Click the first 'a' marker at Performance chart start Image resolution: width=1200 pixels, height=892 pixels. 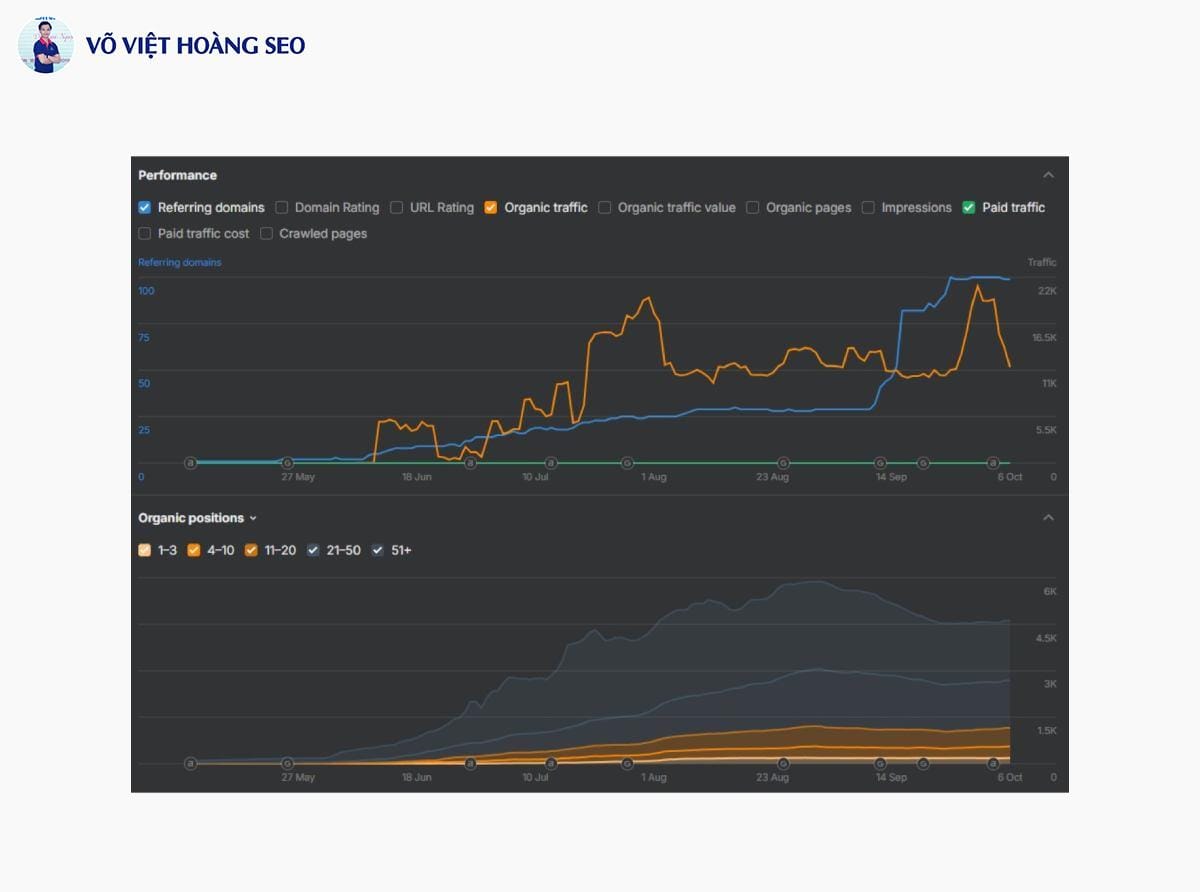click(190, 462)
